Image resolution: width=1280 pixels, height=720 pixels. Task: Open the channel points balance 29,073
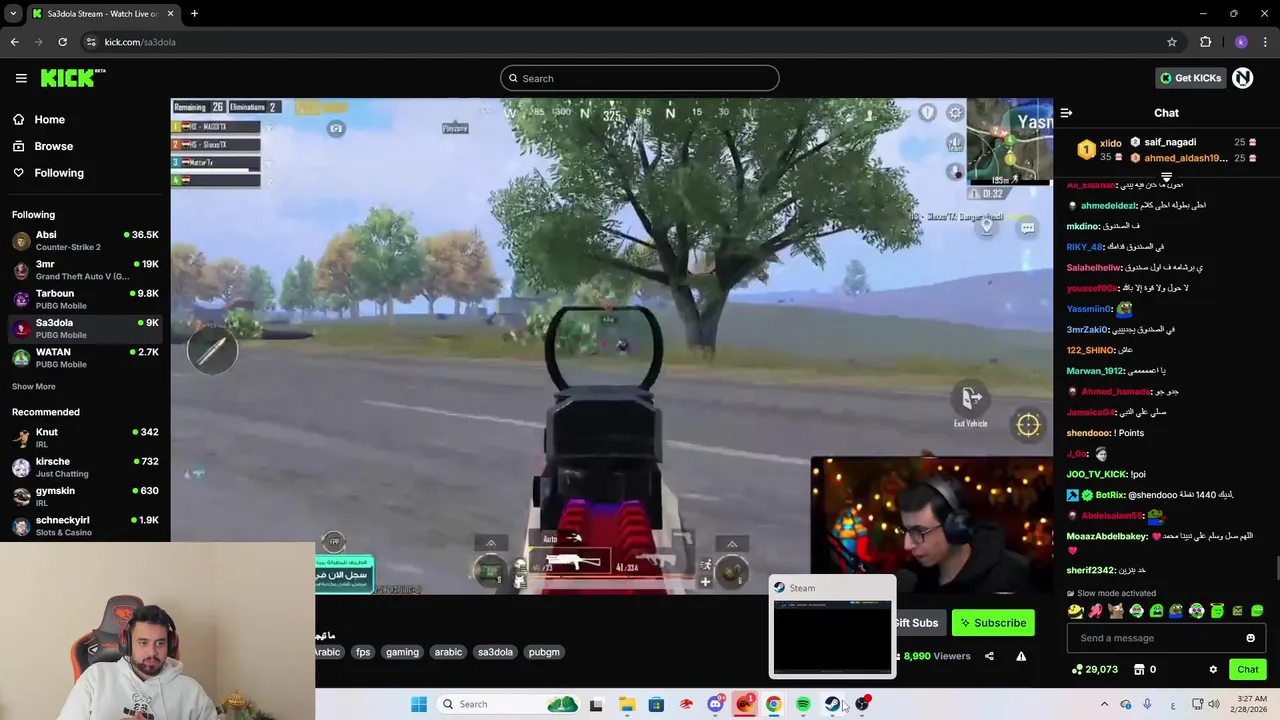point(1094,669)
